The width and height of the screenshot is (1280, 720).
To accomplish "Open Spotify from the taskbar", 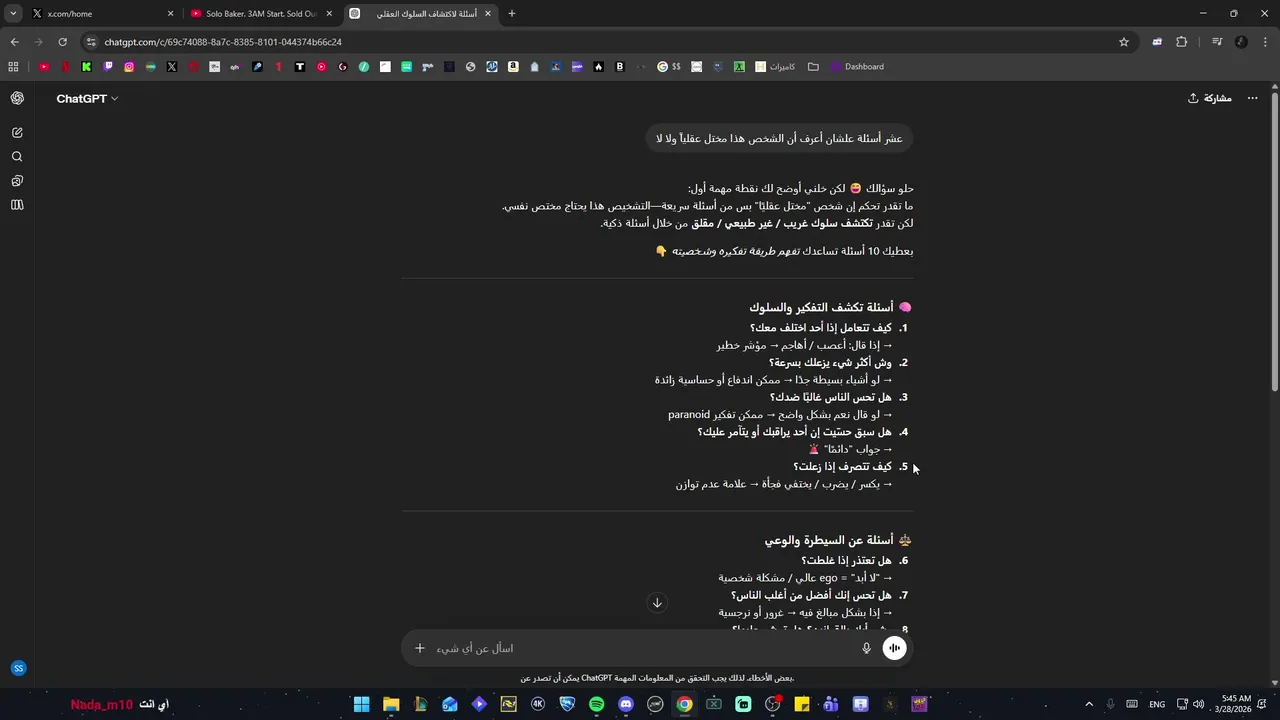I will 597,704.
